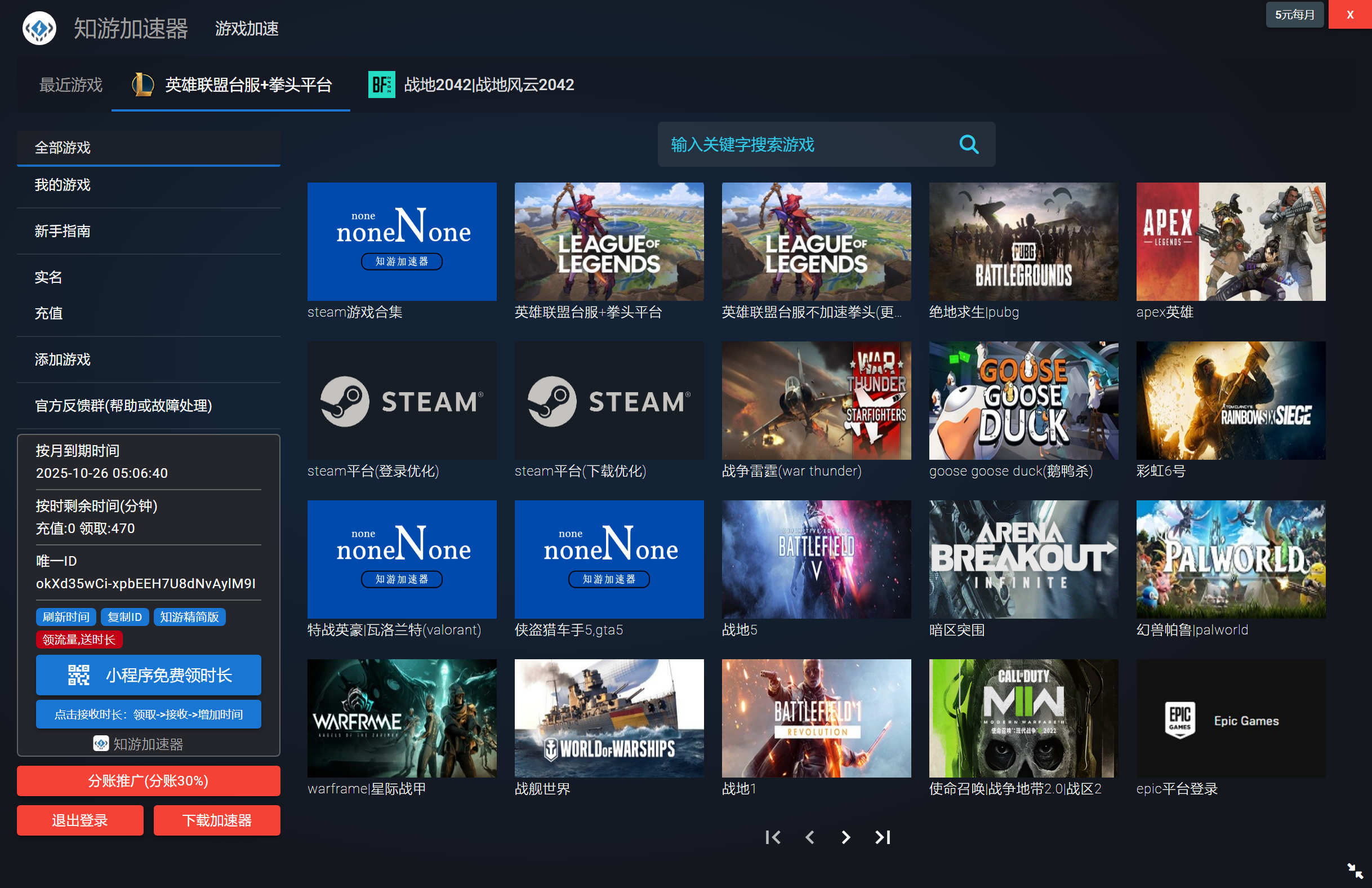Open warframe|星际战甲 thumbnail
The width and height of the screenshot is (1372, 888).
click(x=402, y=718)
